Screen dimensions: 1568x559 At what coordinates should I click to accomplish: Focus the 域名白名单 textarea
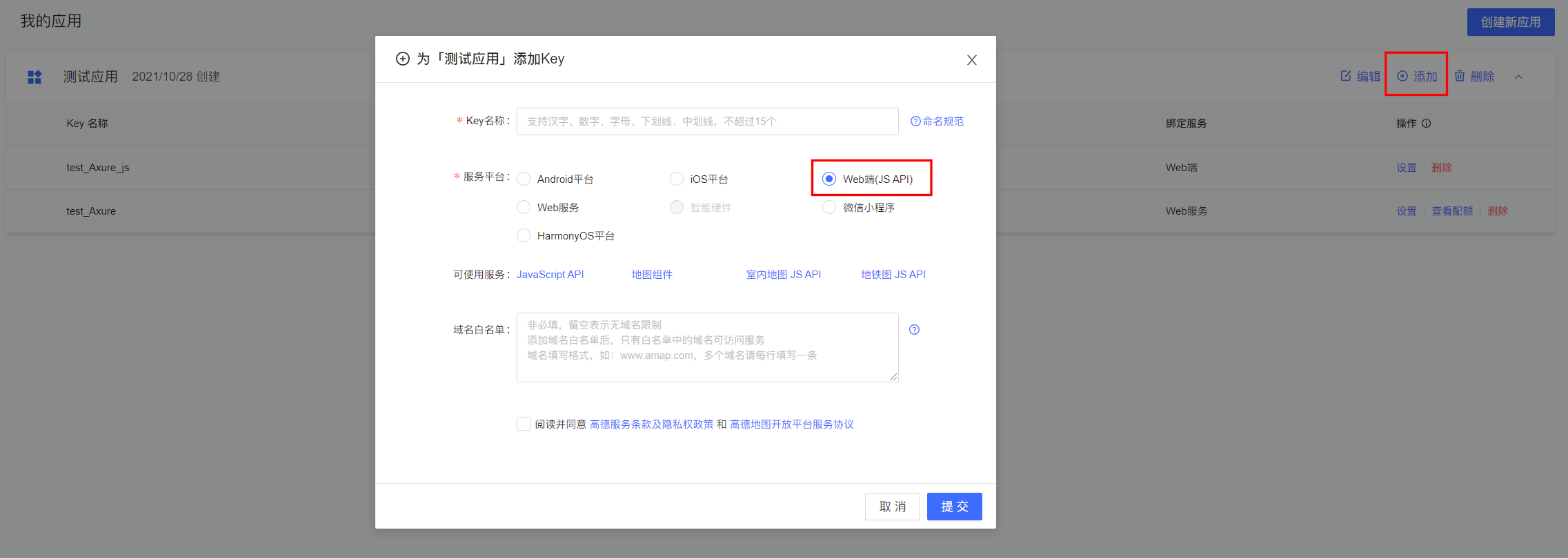pyautogui.click(x=707, y=347)
